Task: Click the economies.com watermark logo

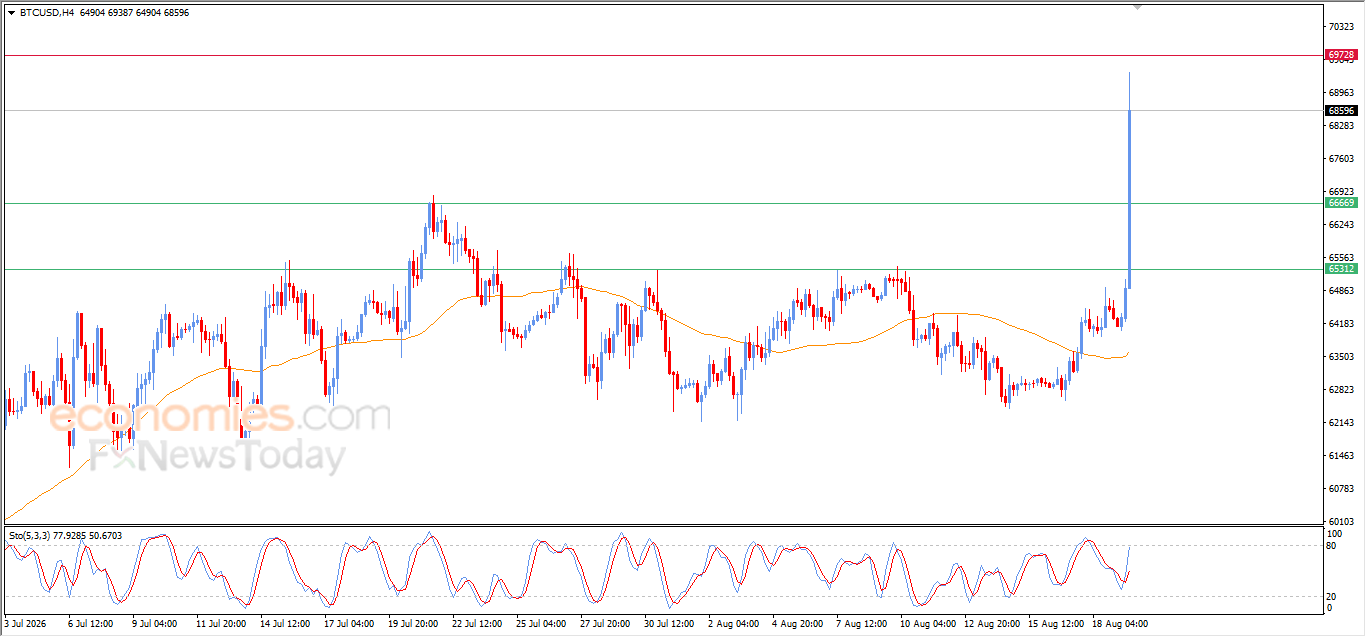Action: coord(220,416)
